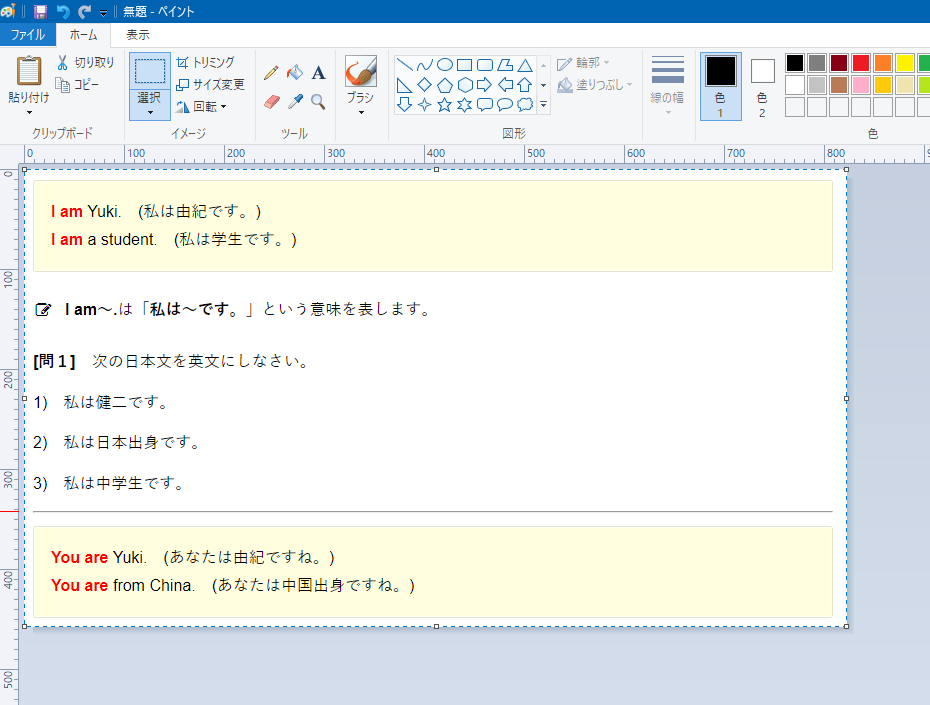
Task: Pick the oval shape from shapes gallery
Action: click(444, 65)
